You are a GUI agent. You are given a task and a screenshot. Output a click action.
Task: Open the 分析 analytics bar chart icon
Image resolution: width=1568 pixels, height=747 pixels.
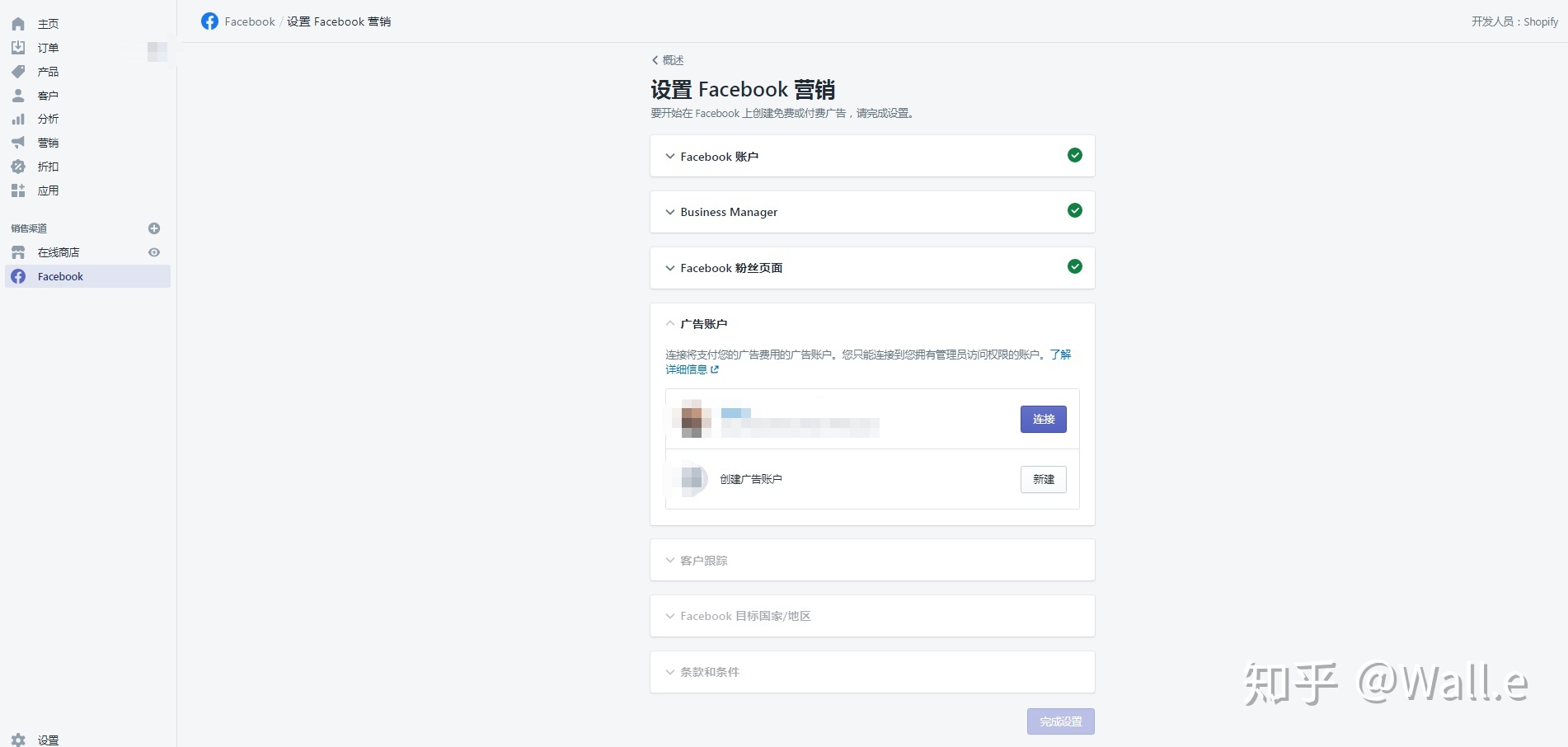click(18, 119)
